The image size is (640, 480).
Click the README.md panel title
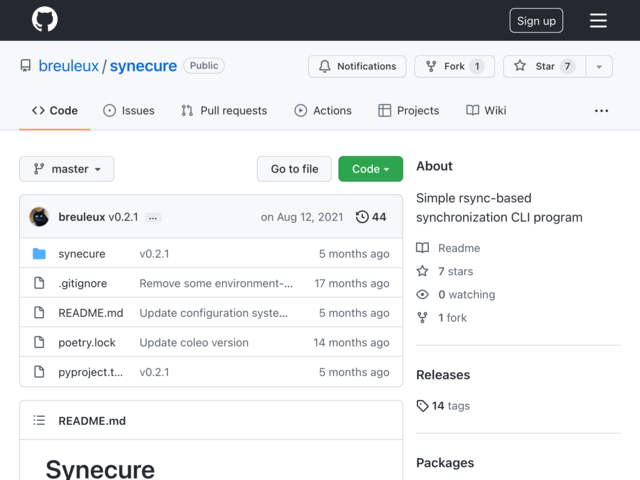(x=92, y=420)
